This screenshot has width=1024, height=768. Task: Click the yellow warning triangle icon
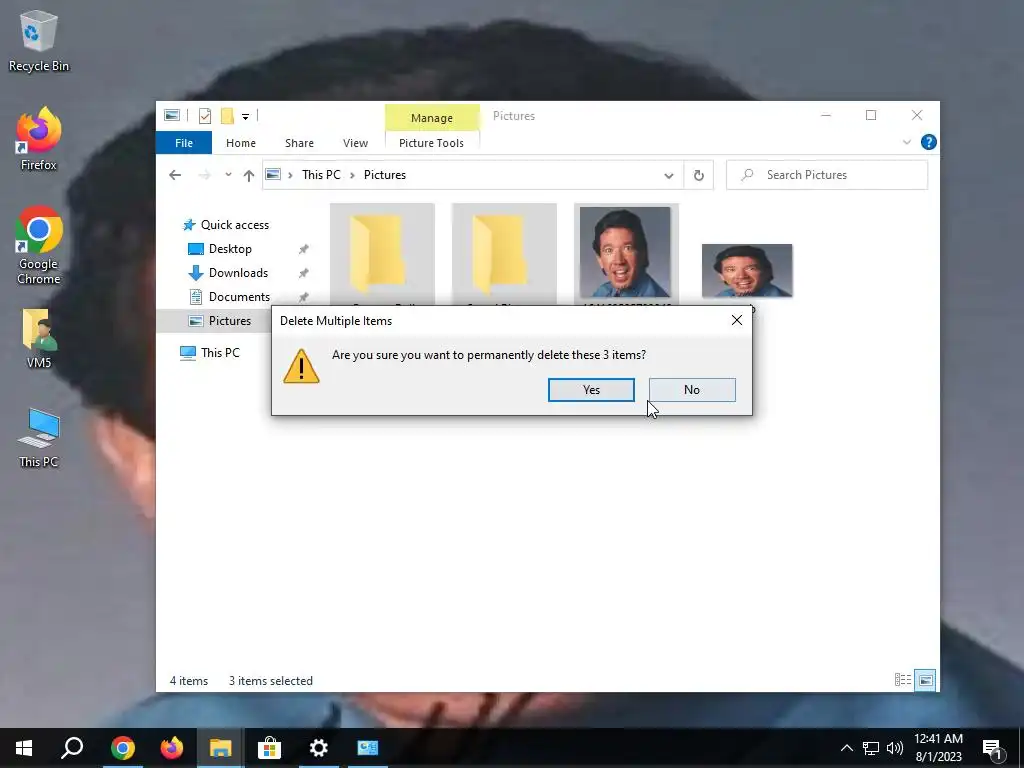coord(301,366)
